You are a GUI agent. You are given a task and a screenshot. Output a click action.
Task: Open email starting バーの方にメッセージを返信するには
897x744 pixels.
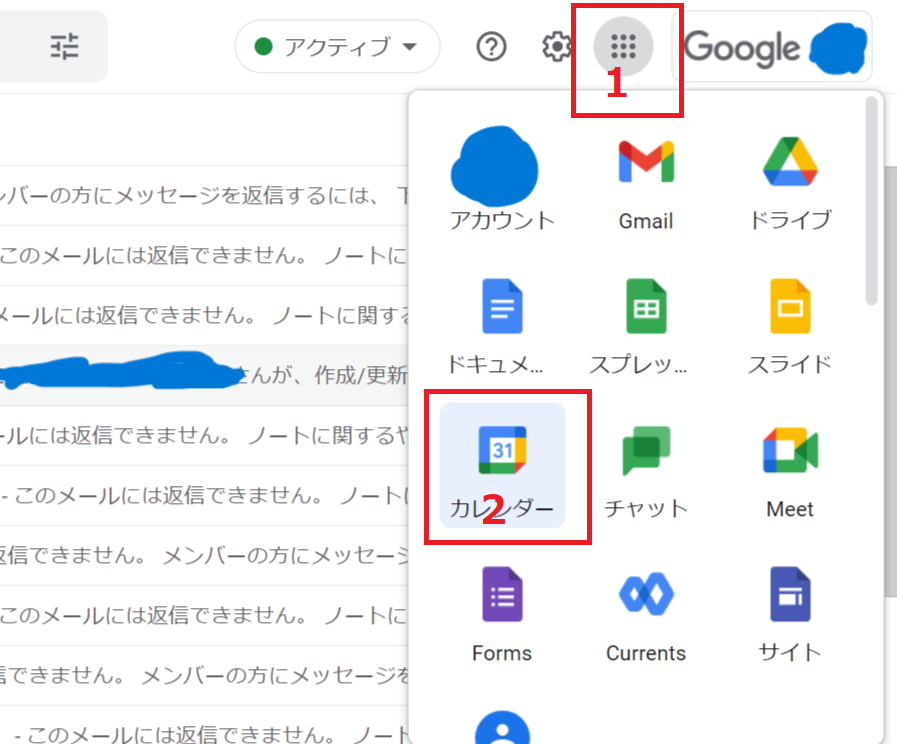(x=204, y=196)
